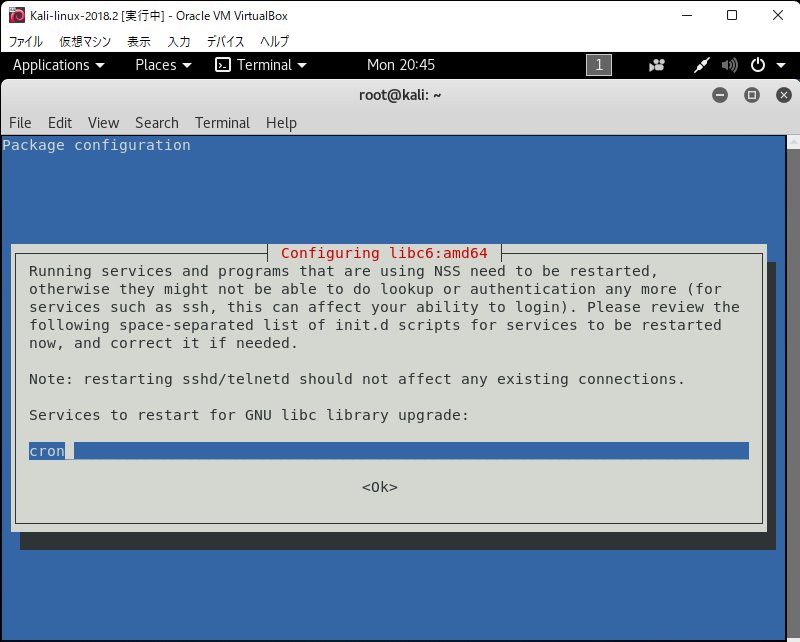The width and height of the screenshot is (800, 642).
Task: Click the network connection icon in the panel
Action: click(702, 65)
